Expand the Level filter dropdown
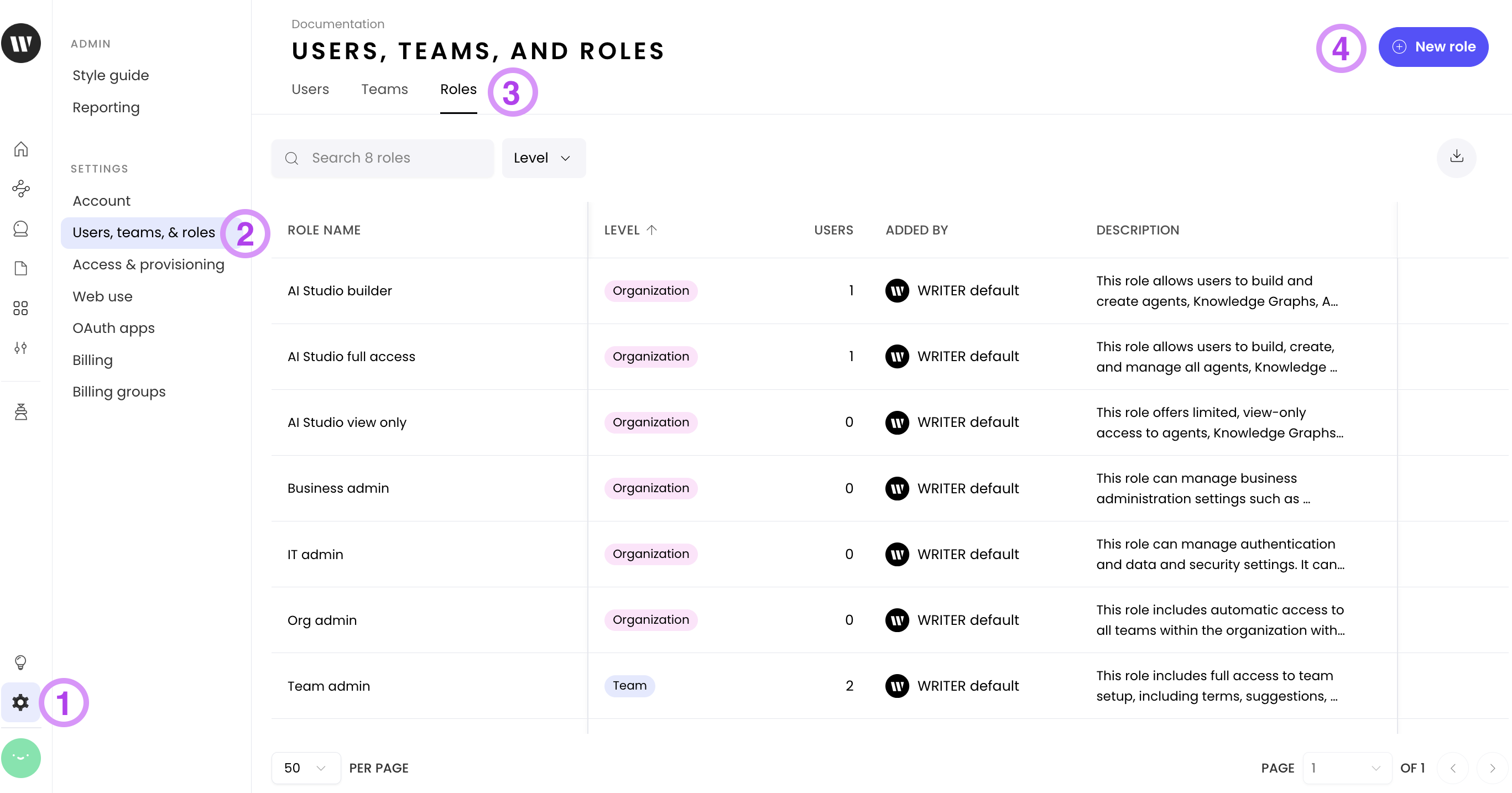The image size is (1512, 793). (543, 158)
